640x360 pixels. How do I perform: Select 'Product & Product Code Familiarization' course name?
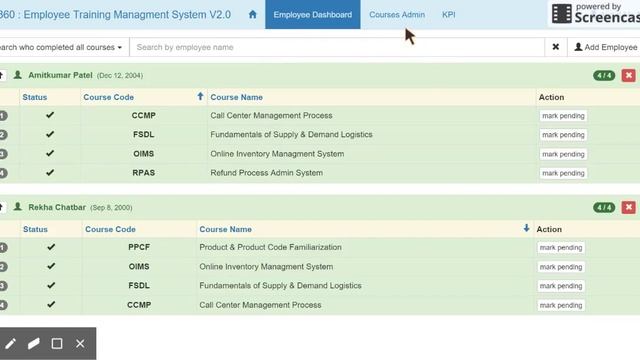click(x=270, y=247)
